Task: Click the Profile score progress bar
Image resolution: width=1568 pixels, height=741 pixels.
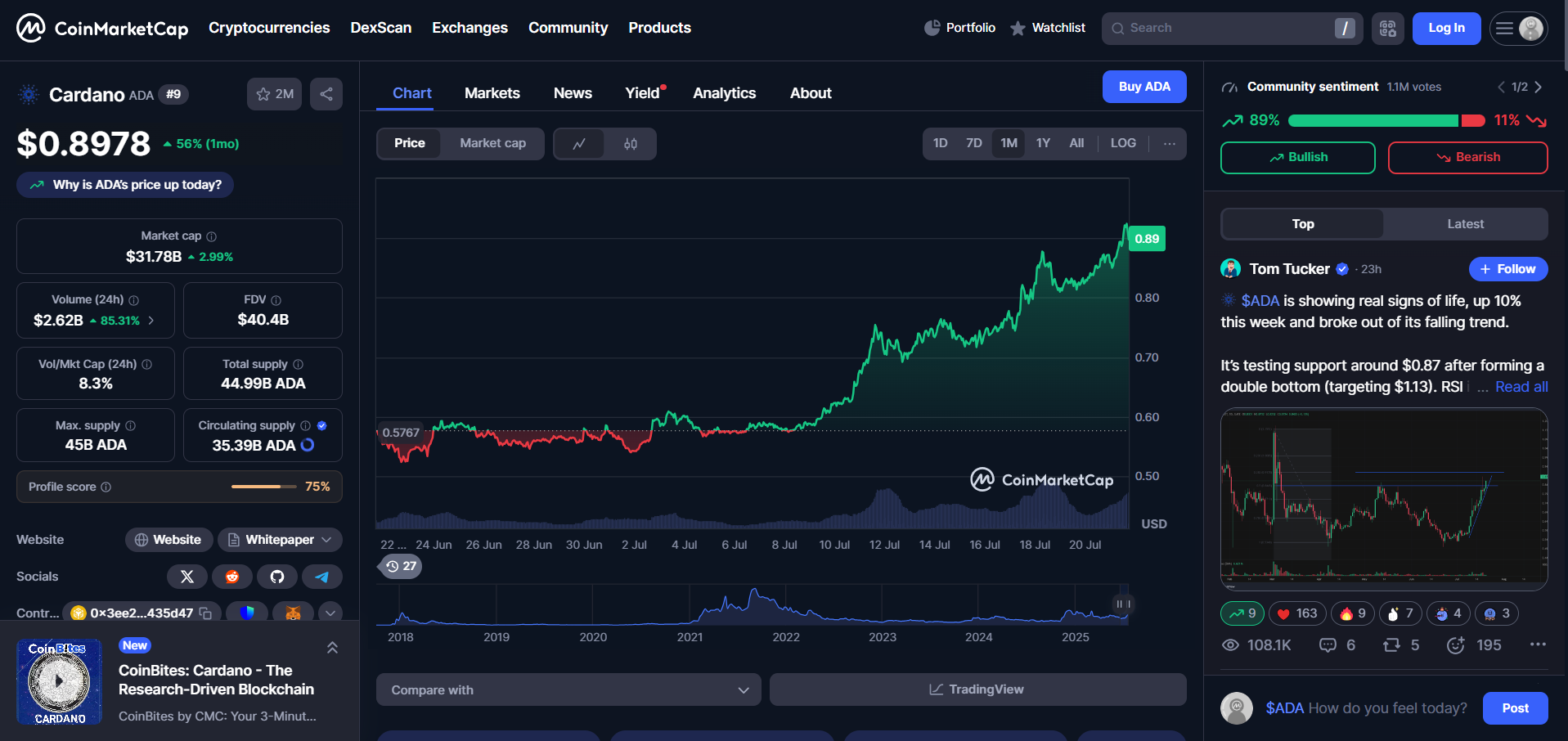Action: click(263, 487)
